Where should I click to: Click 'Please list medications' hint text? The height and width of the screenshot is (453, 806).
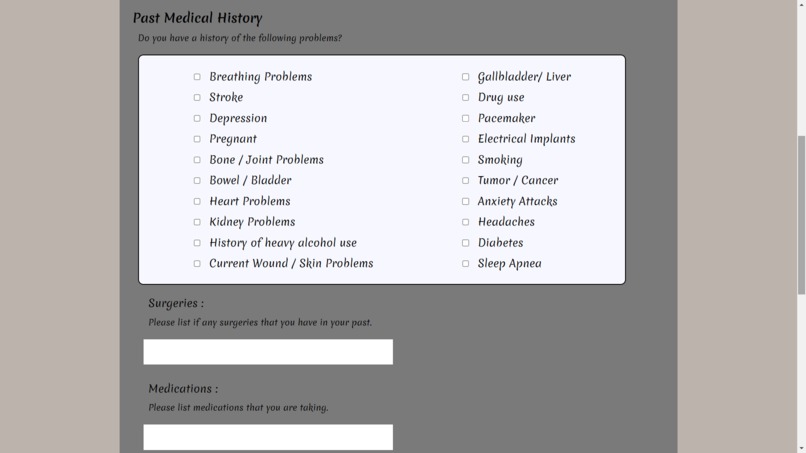[x=238, y=407]
